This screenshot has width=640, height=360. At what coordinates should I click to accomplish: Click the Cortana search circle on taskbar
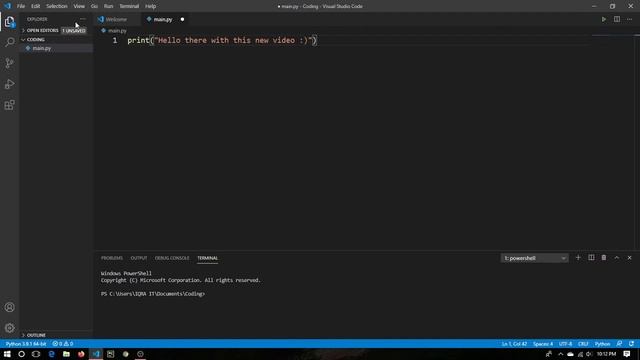coord(21,354)
